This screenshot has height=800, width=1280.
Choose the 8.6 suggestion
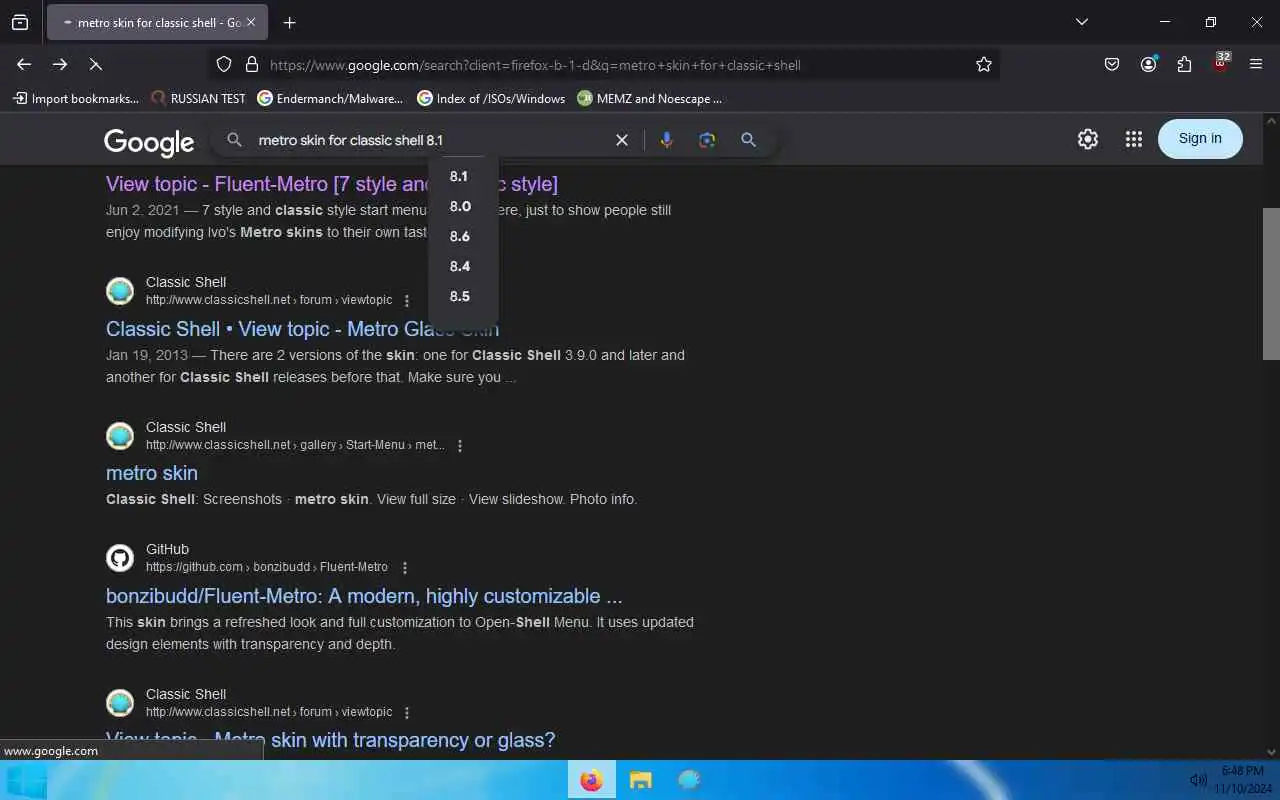coord(463,236)
